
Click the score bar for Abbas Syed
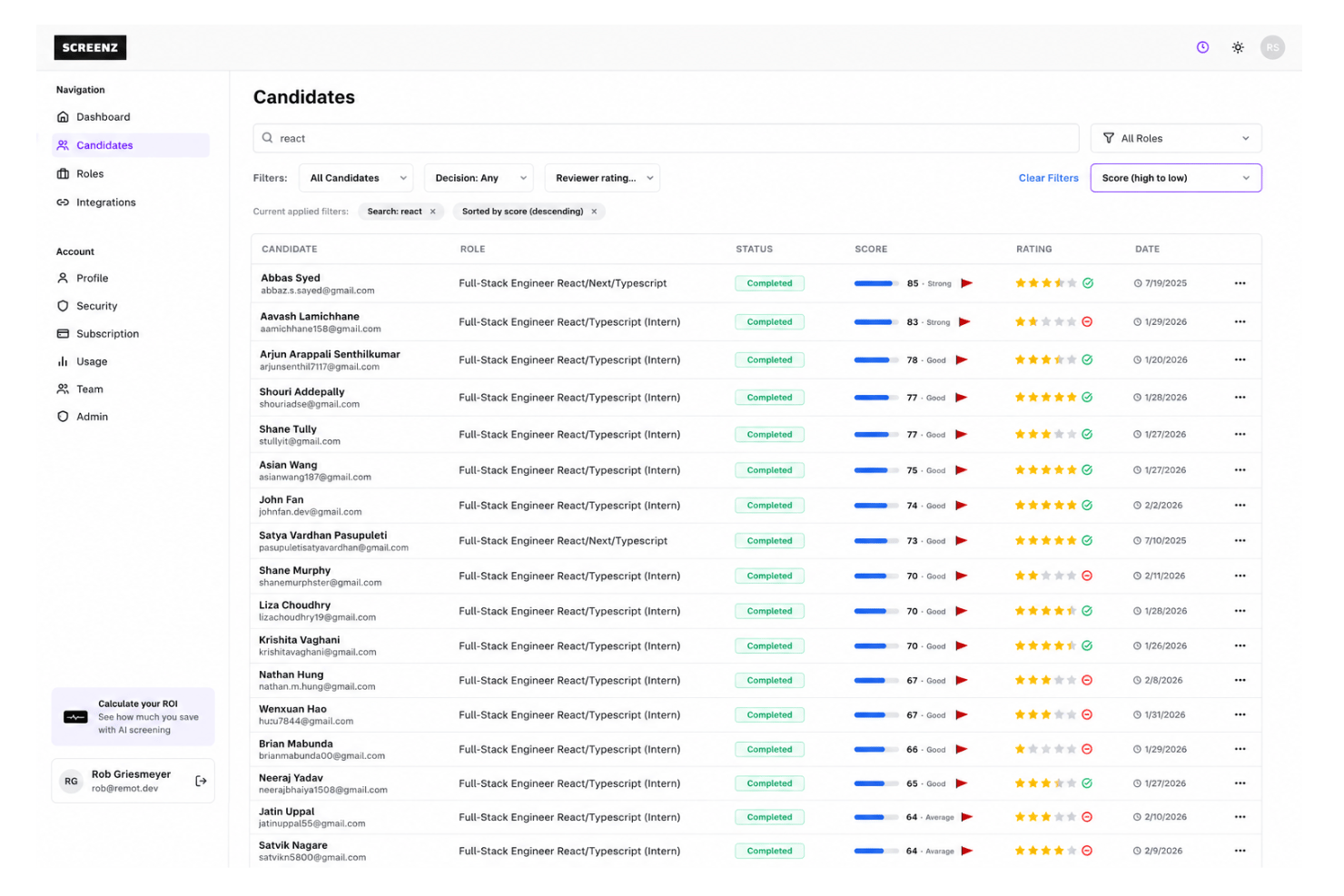click(x=876, y=283)
